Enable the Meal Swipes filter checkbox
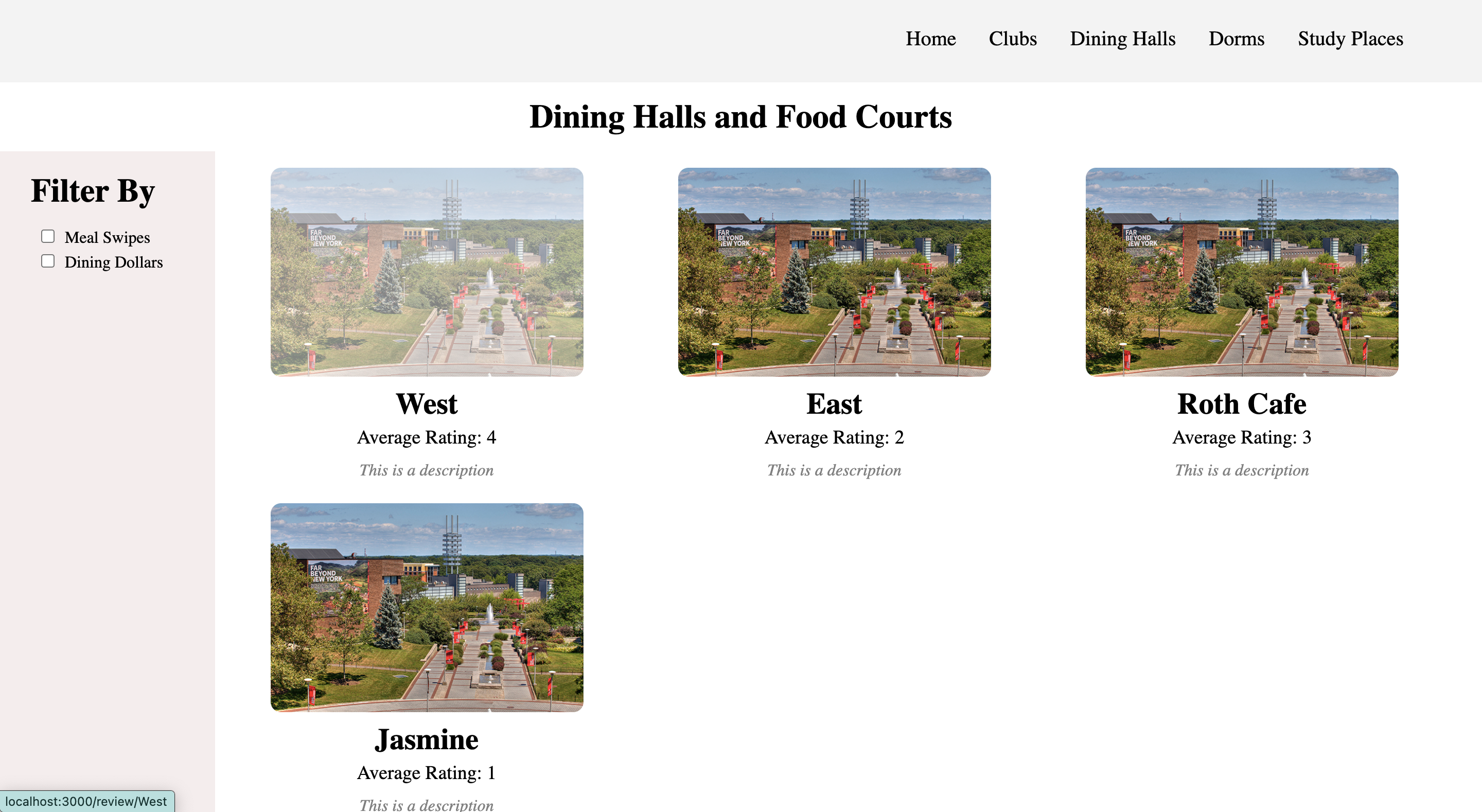 tap(48, 237)
